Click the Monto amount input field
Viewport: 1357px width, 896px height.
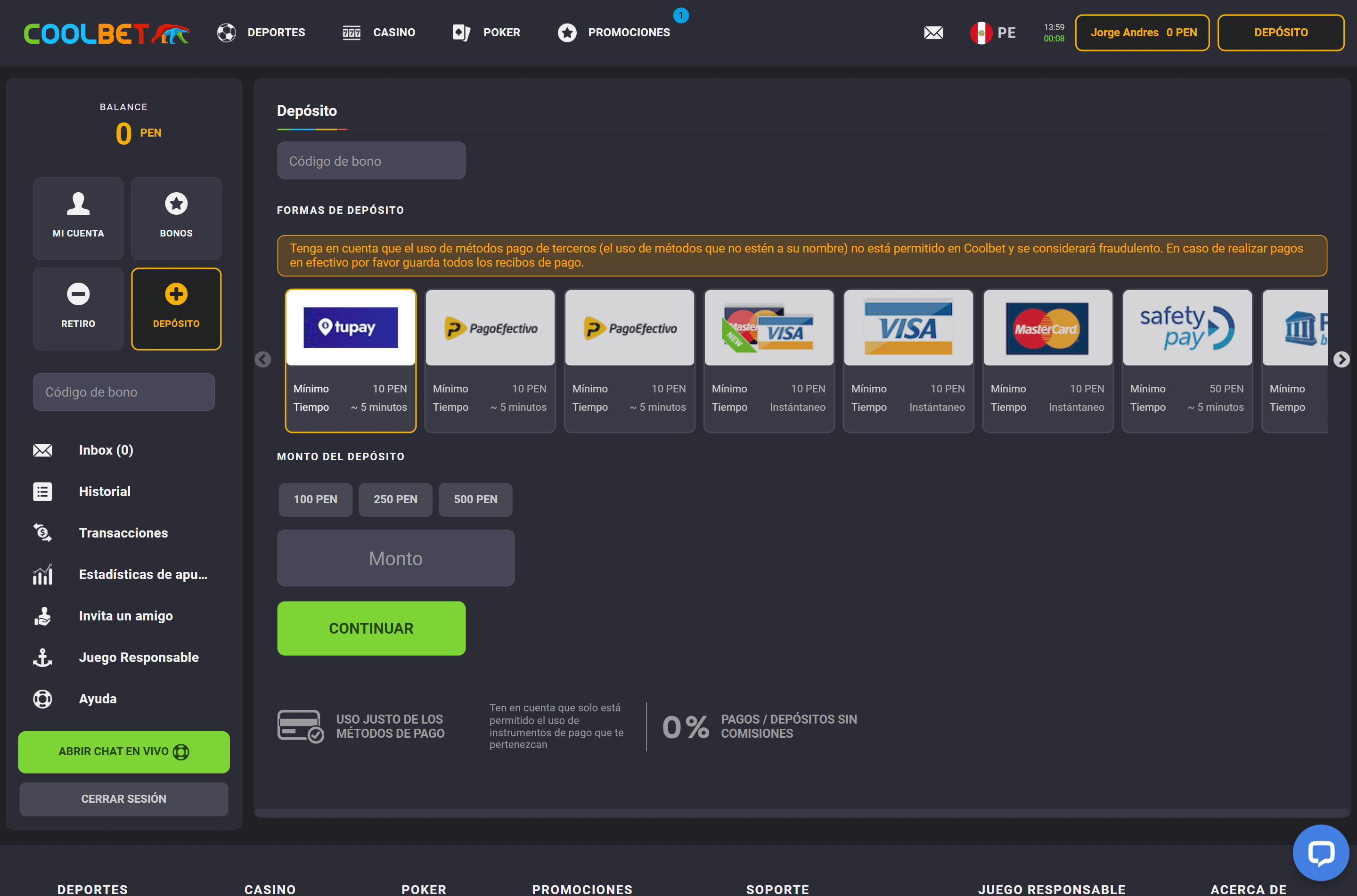tap(395, 558)
